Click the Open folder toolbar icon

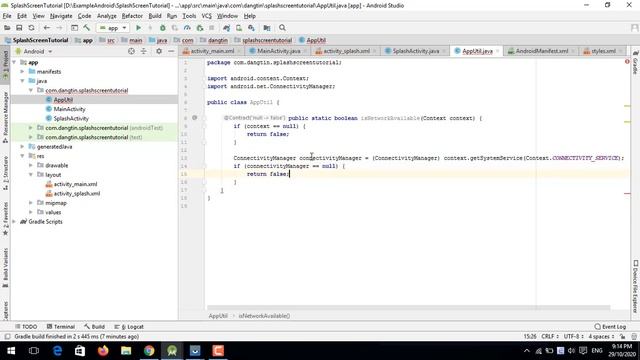point(7,28)
